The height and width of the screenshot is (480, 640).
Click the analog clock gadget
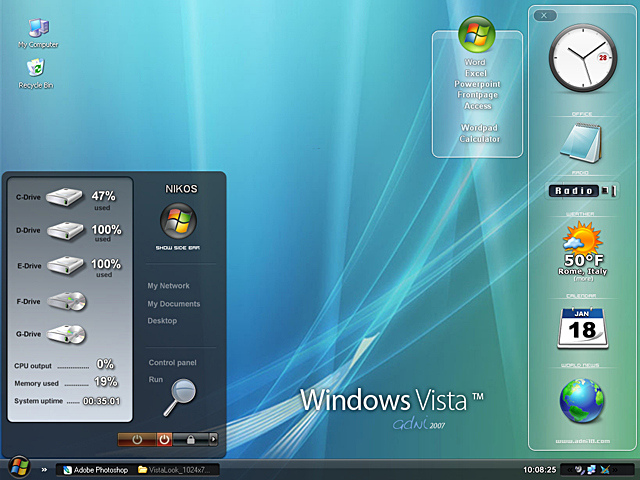pyautogui.click(x=583, y=58)
